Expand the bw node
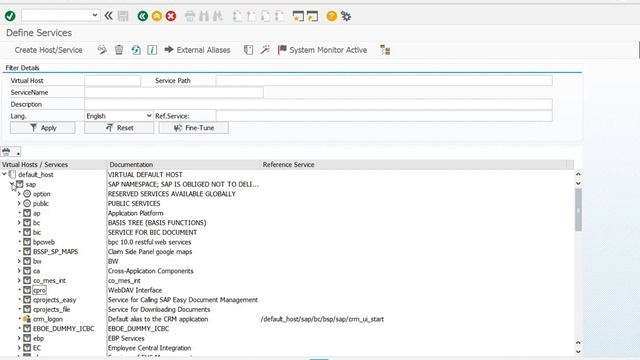 19,261
